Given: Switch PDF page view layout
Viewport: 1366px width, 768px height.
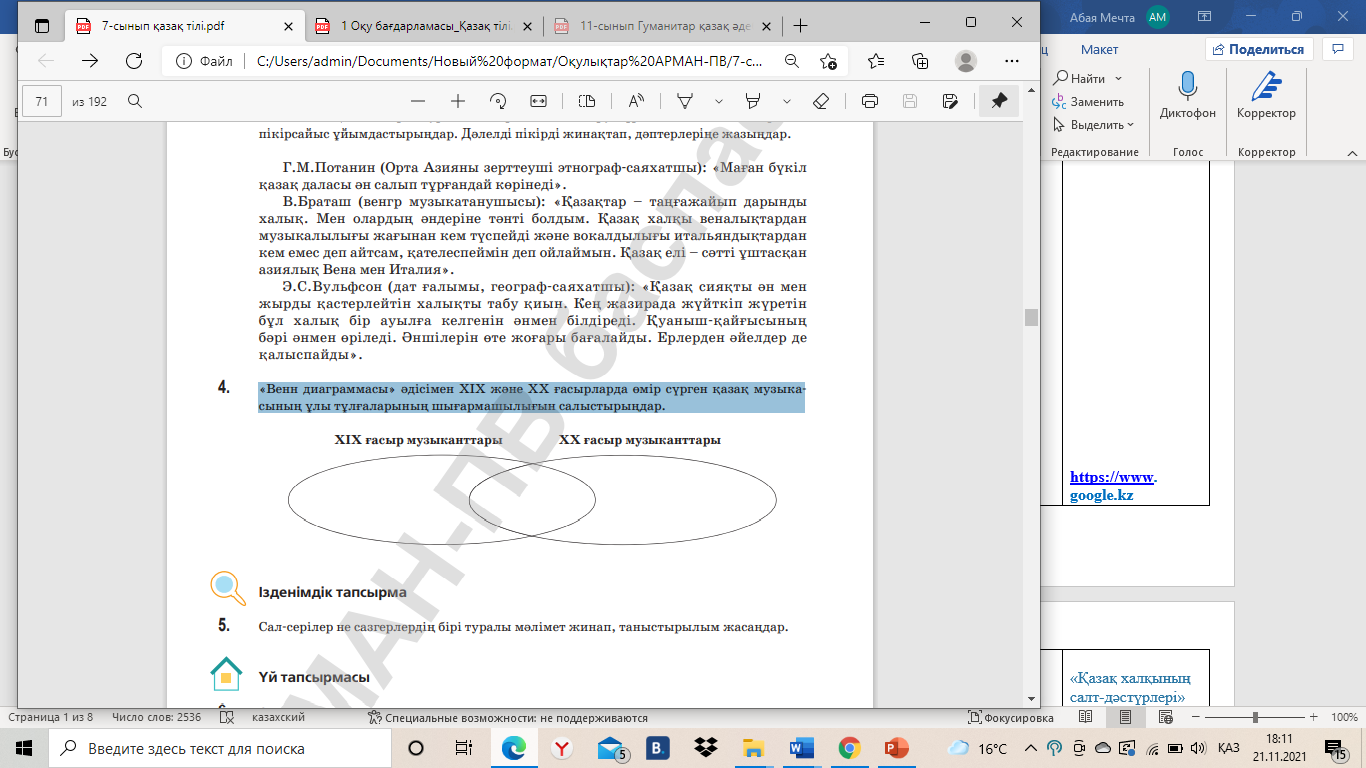Looking at the screenshot, I should [x=587, y=101].
